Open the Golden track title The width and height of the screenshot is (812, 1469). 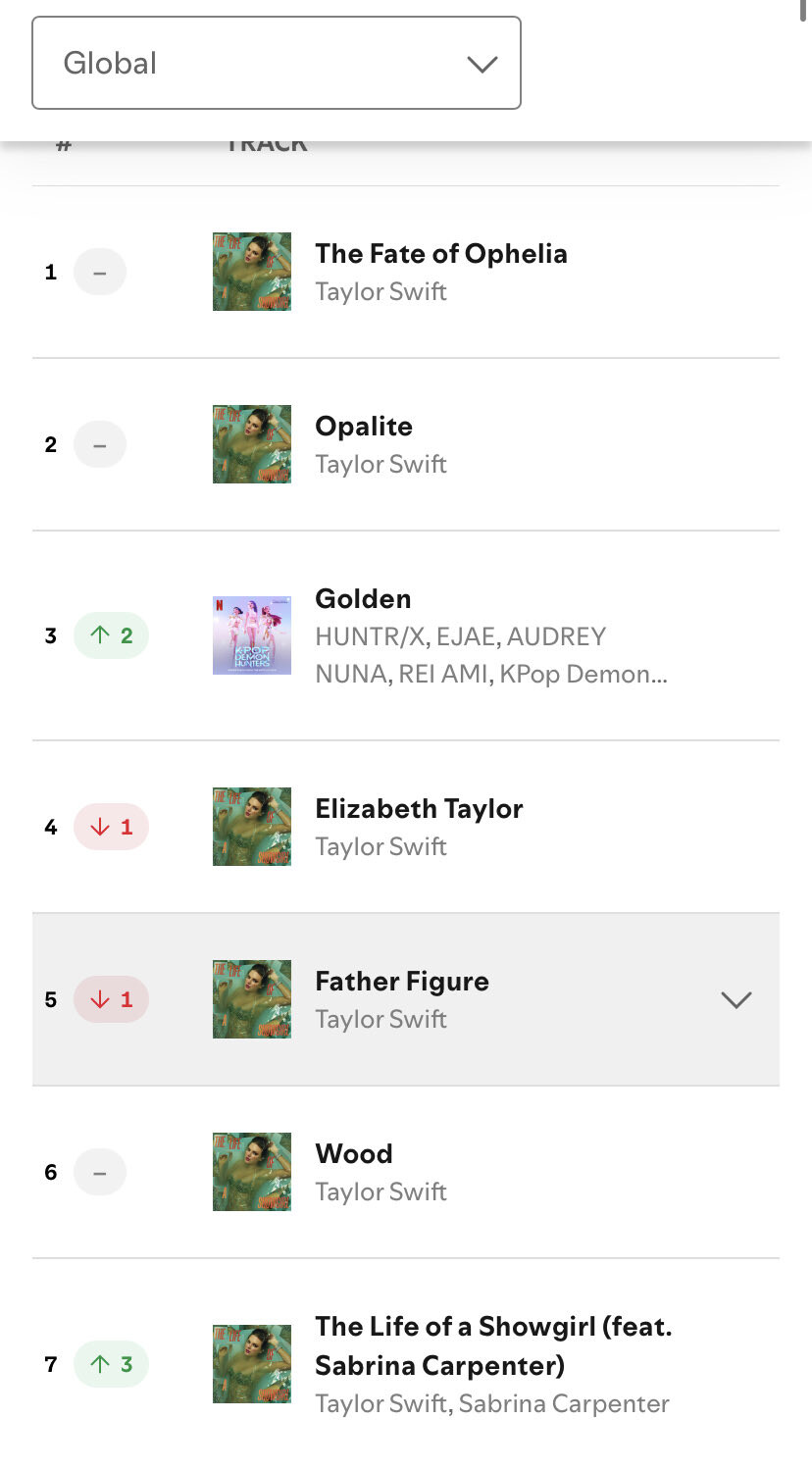(363, 599)
